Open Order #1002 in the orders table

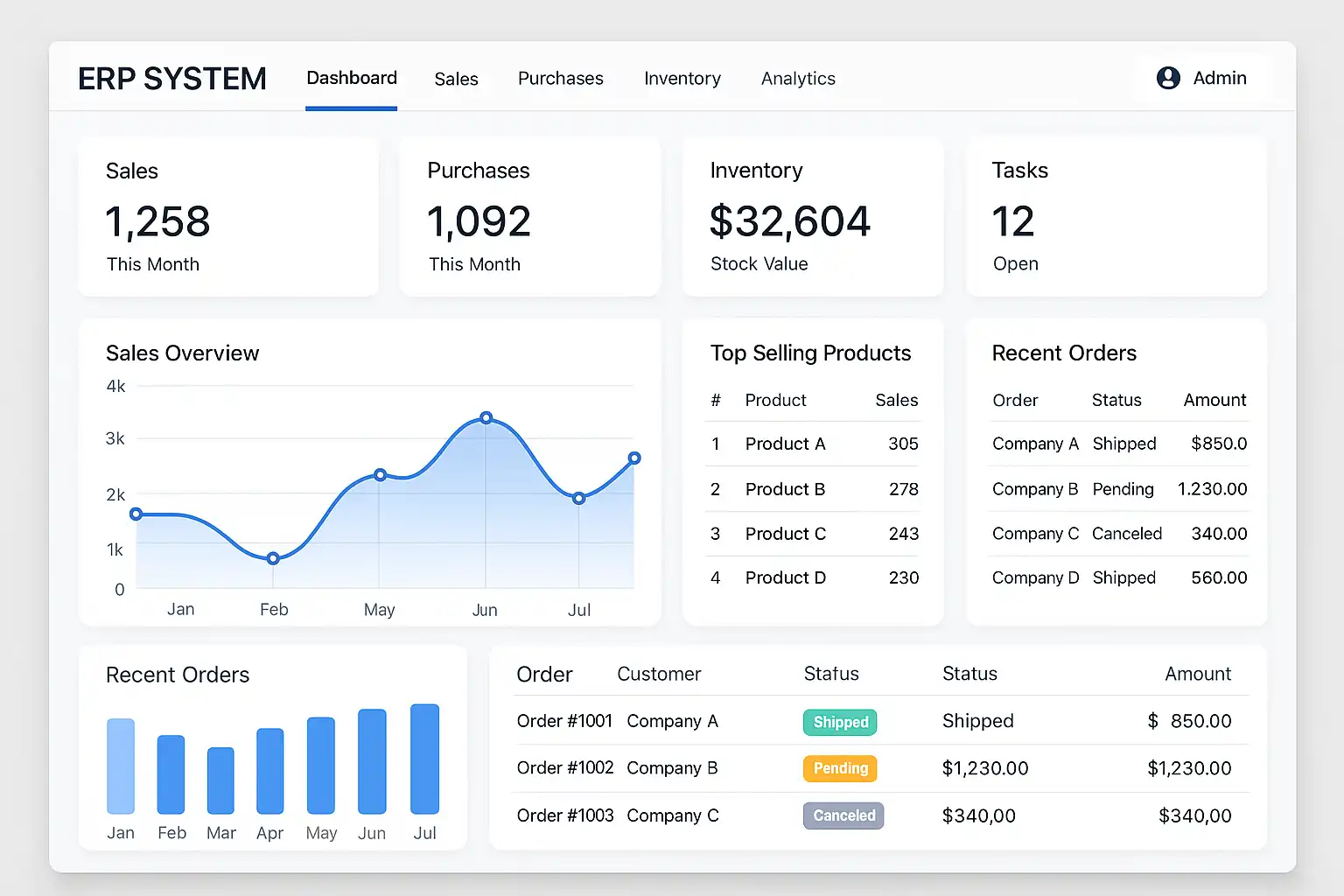pos(565,768)
